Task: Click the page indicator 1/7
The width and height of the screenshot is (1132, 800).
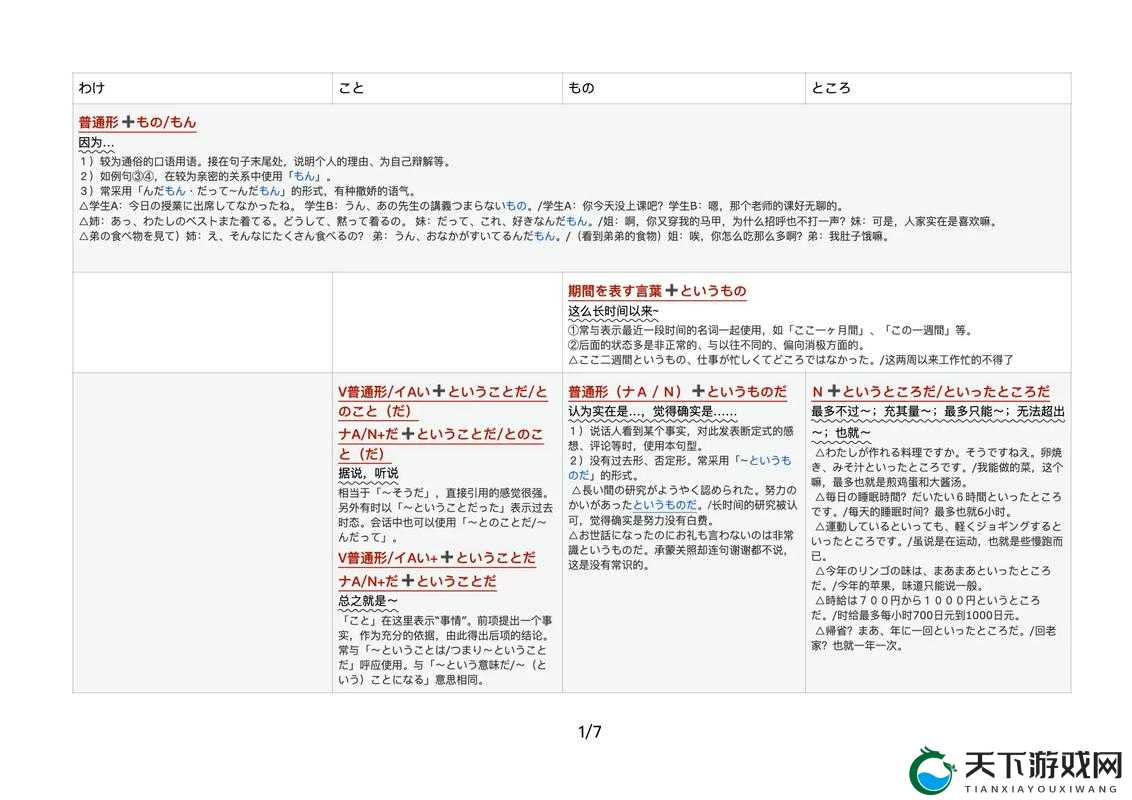Action: (590, 731)
